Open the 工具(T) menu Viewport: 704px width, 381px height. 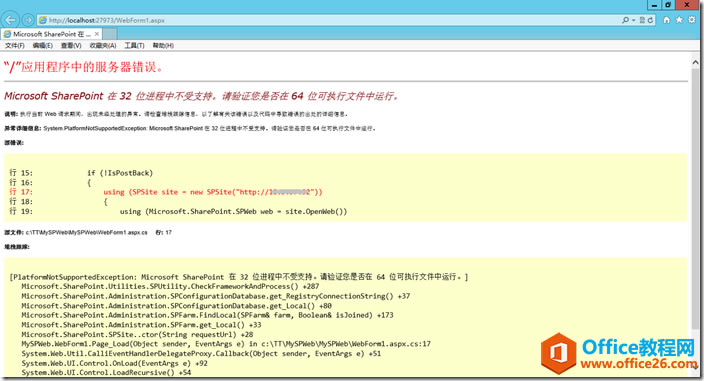pyautogui.click(x=134, y=45)
